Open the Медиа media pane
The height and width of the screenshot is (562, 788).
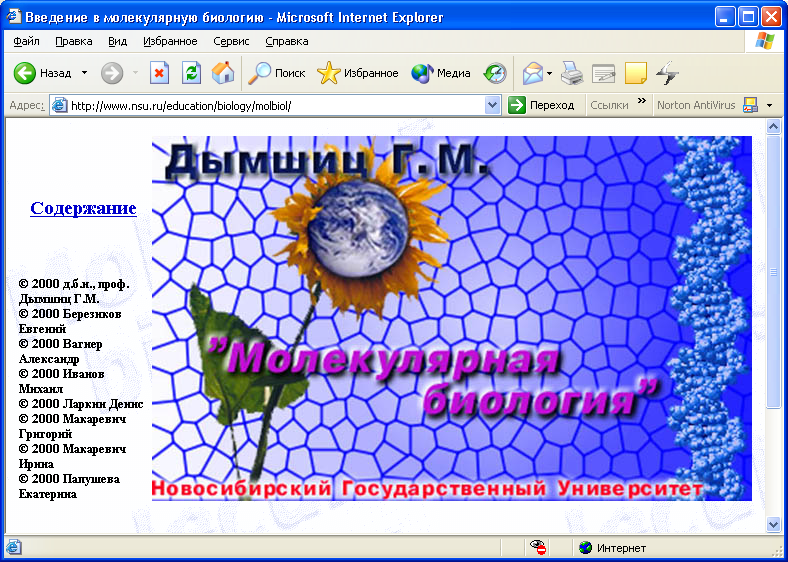pyautogui.click(x=440, y=73)
